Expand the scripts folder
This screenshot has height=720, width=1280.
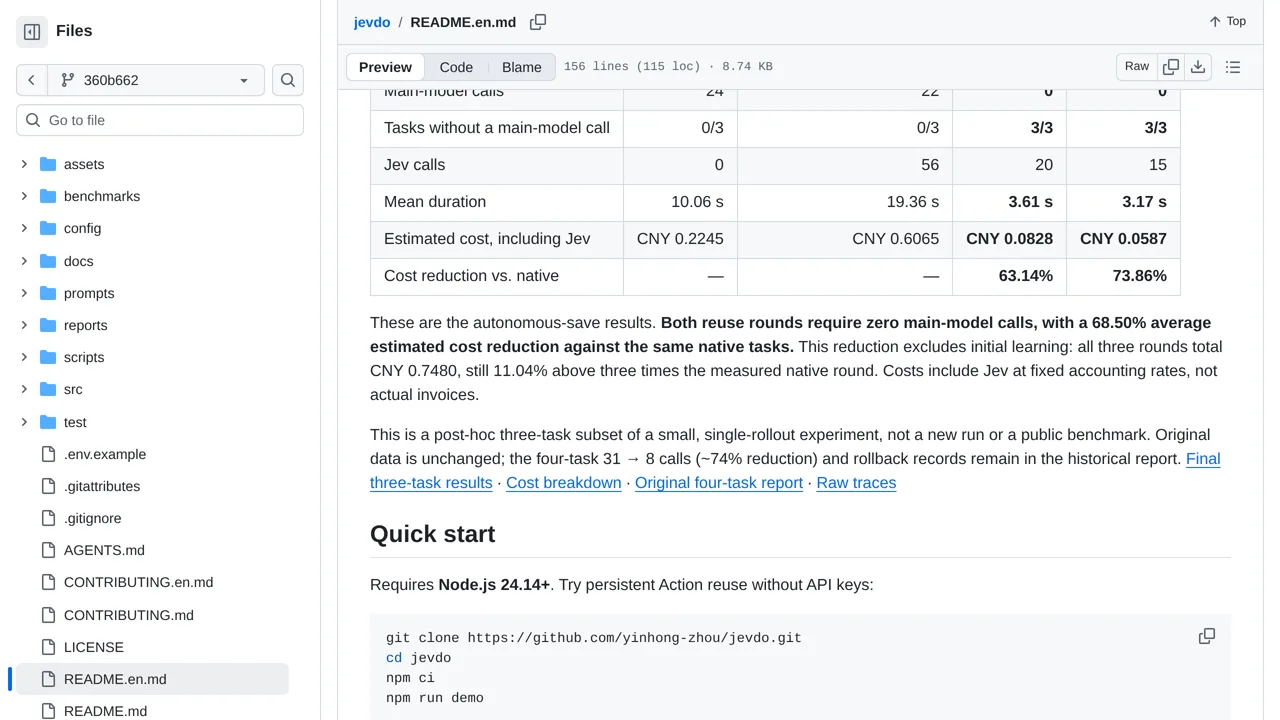(24, 357)
